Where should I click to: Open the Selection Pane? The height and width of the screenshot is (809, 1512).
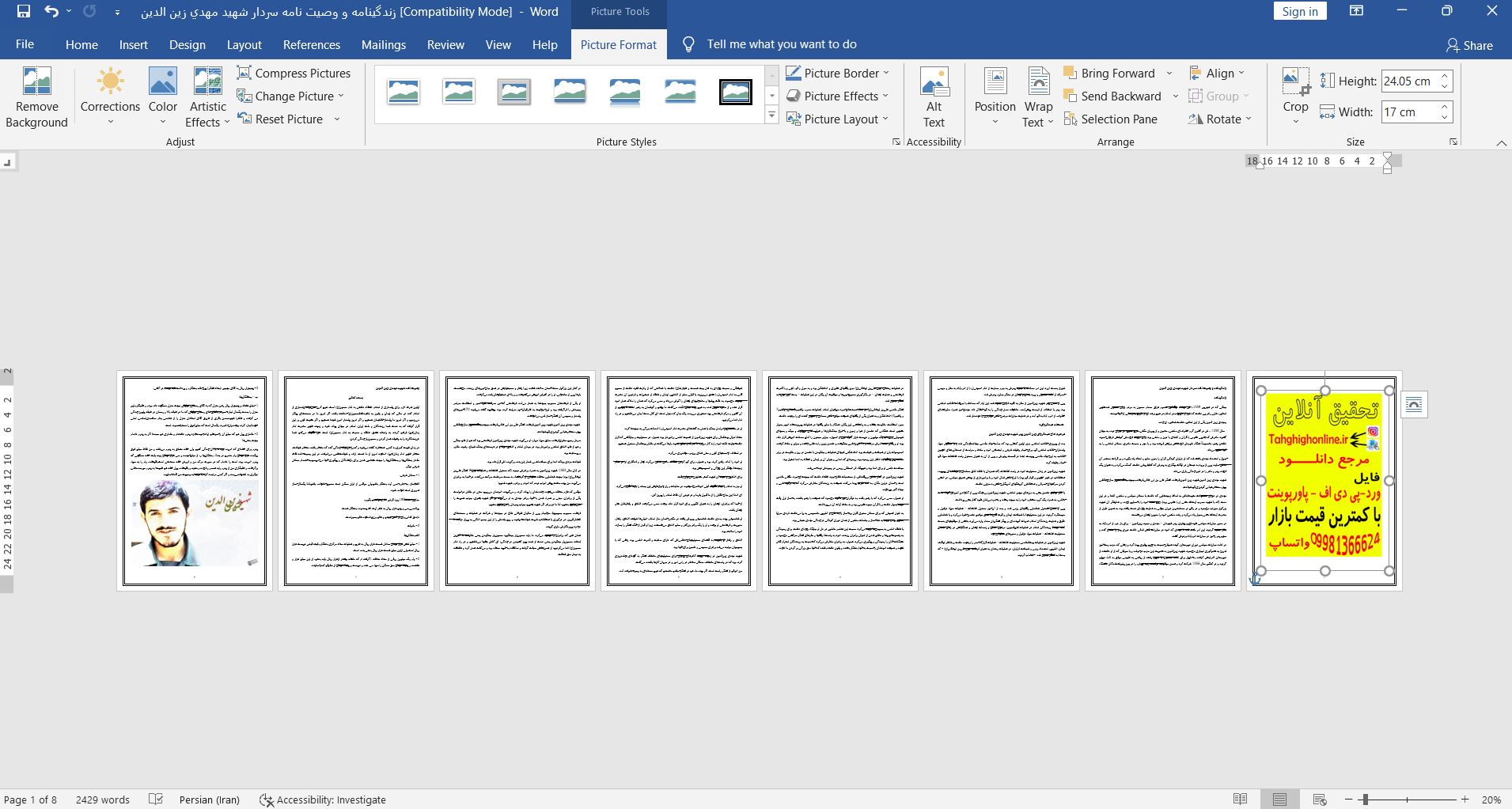[x=1111, y=119]
